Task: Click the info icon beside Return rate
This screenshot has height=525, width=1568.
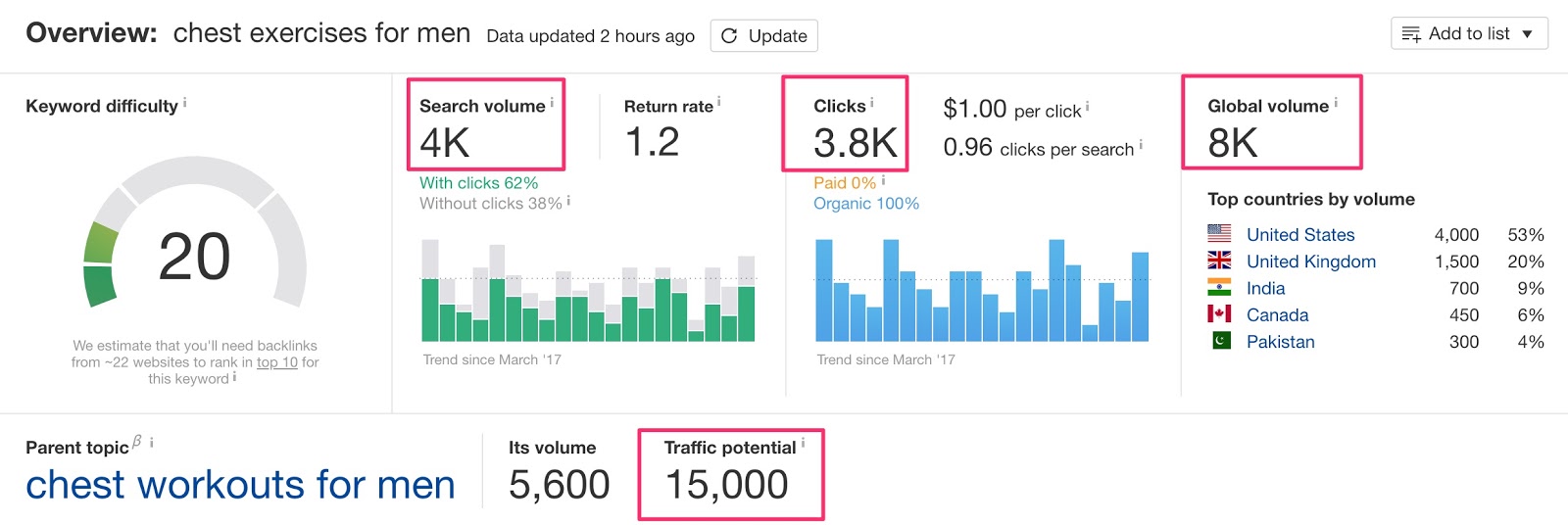Action: (x=719, y=102)
